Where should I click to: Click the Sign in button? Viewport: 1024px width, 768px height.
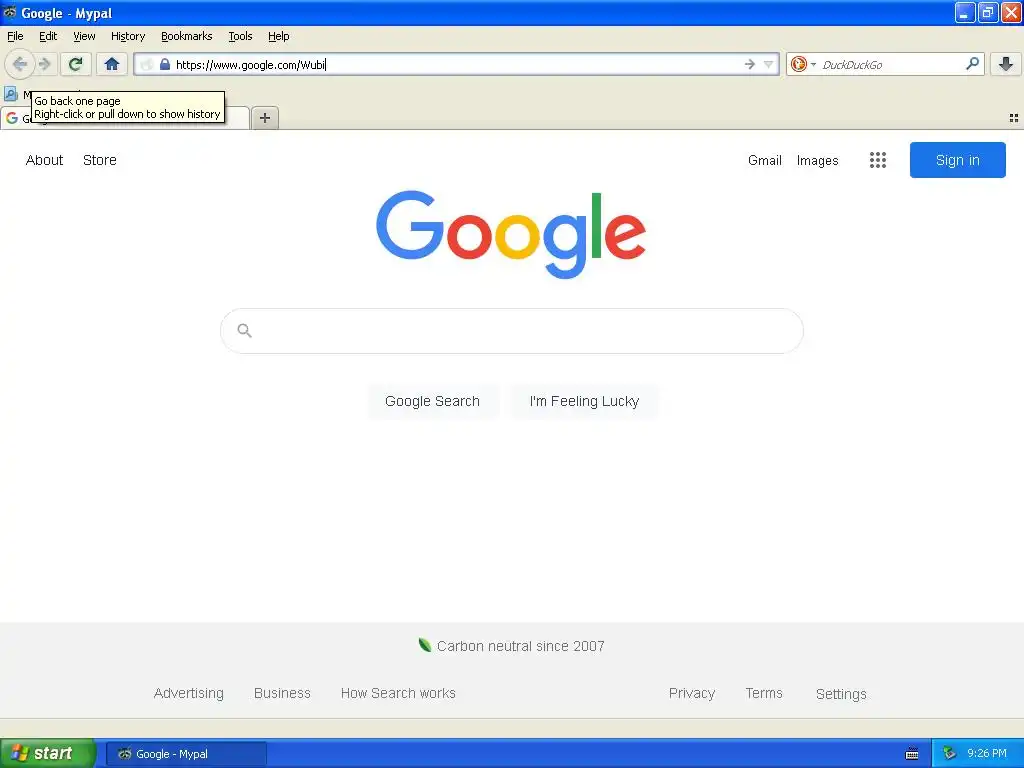(x=957, y=160)
